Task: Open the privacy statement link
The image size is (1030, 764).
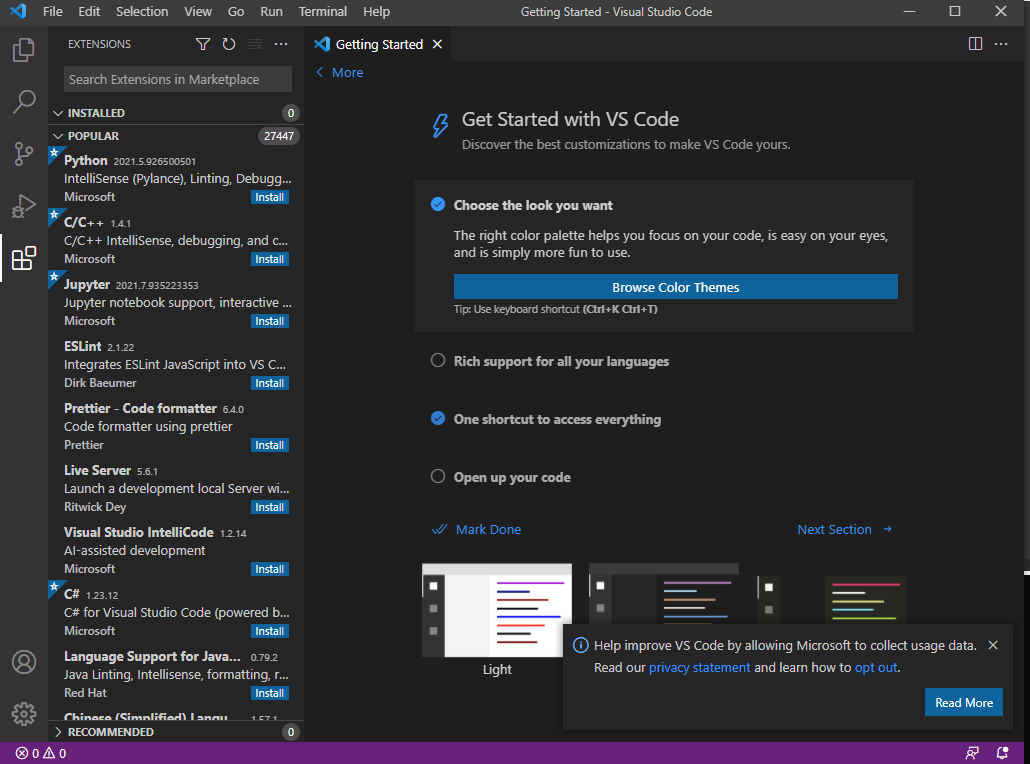Action: 699,667
